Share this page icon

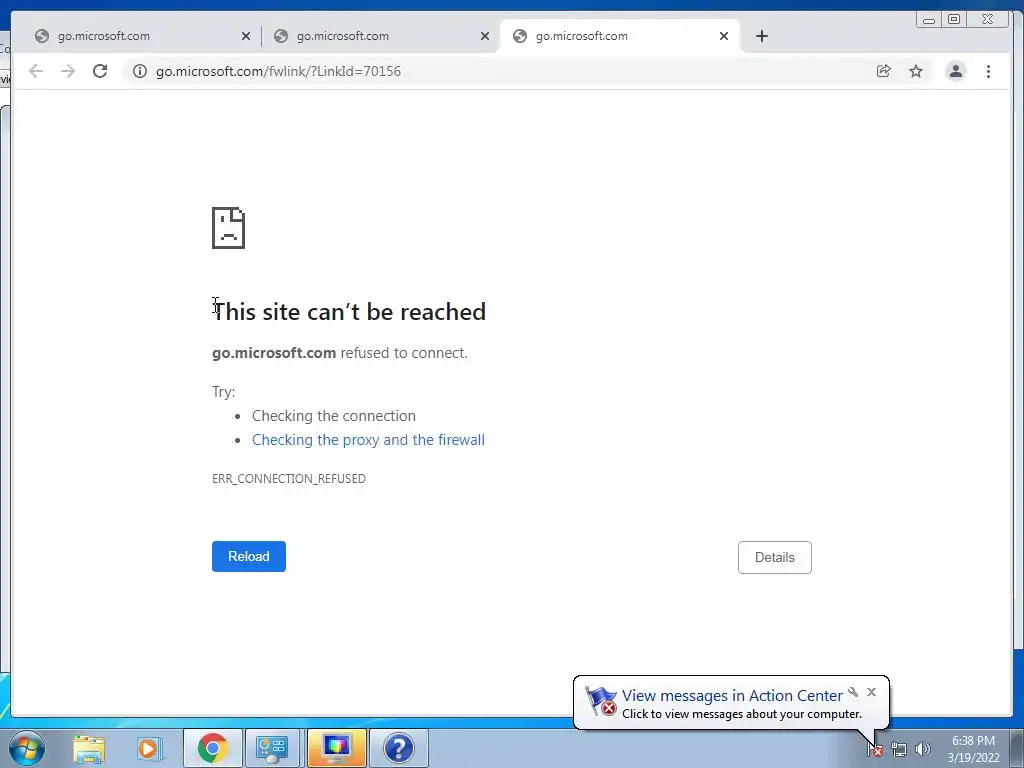click(x=884, y=71)
